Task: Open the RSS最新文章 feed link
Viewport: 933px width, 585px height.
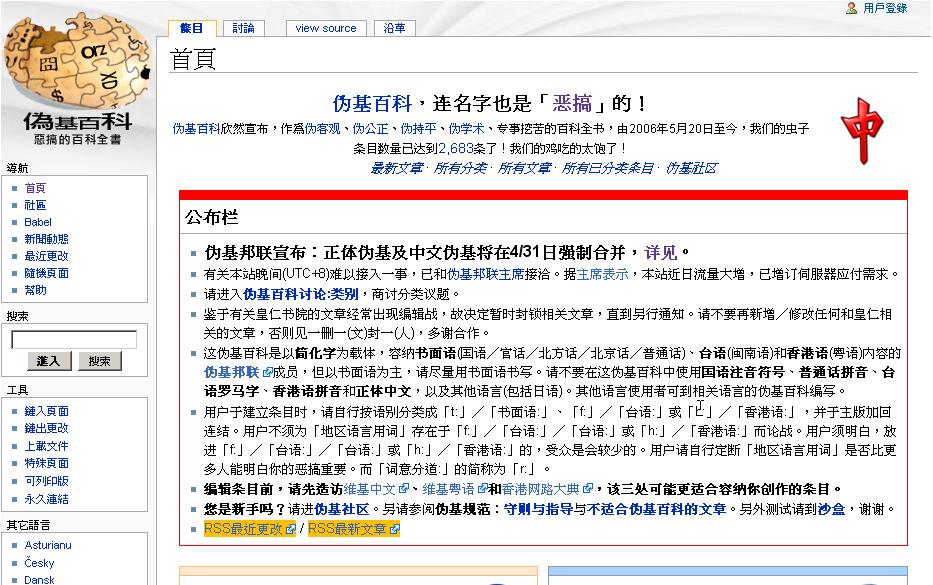Action: point(347,529)
